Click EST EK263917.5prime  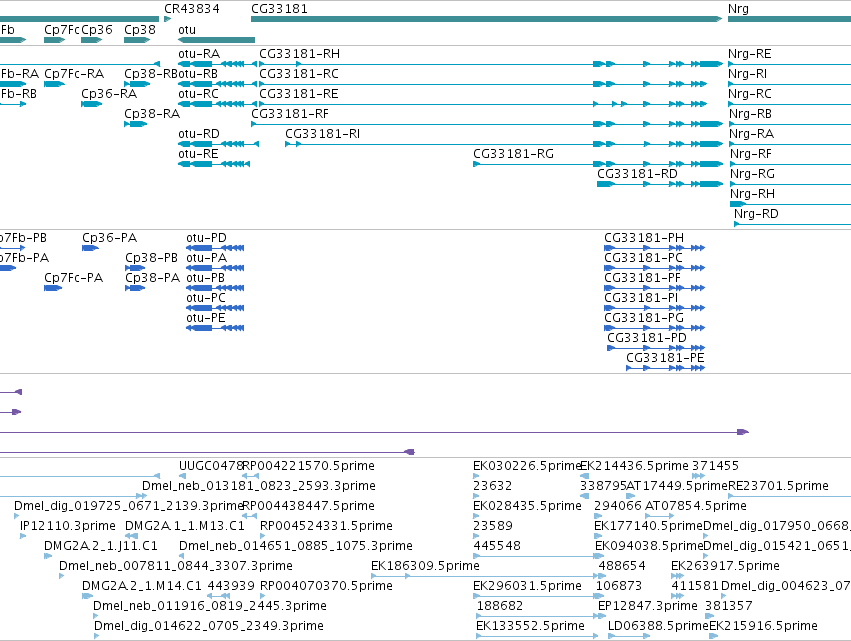725,566
